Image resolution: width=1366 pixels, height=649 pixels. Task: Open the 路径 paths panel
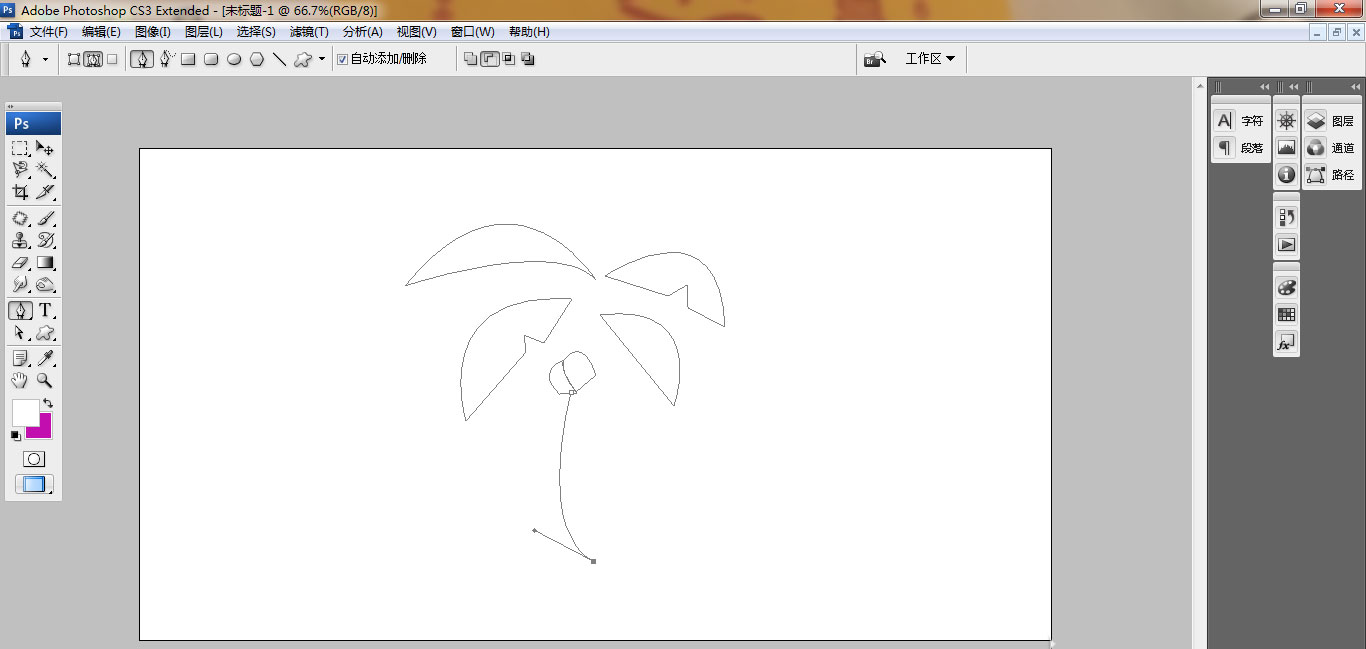[x=1331, y=175]
